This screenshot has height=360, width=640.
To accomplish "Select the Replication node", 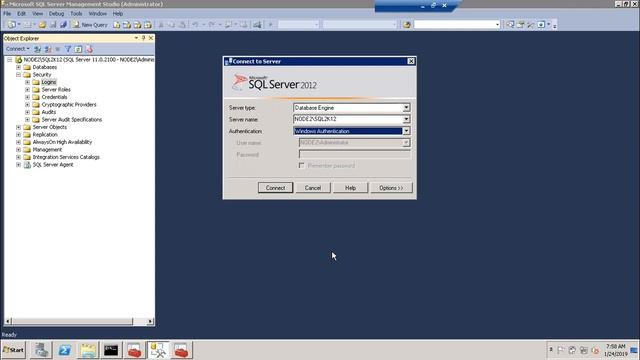I will click(x=45, y=135).
